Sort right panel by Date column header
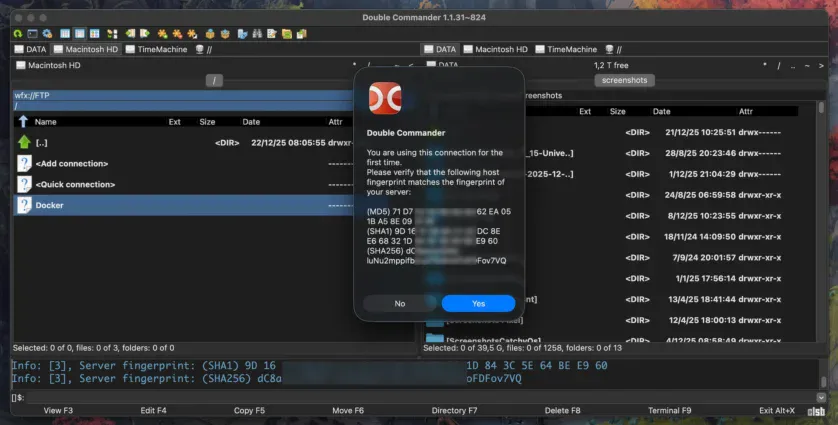The width and height of the screenshot is (838, 425). [x=661, y=111]
